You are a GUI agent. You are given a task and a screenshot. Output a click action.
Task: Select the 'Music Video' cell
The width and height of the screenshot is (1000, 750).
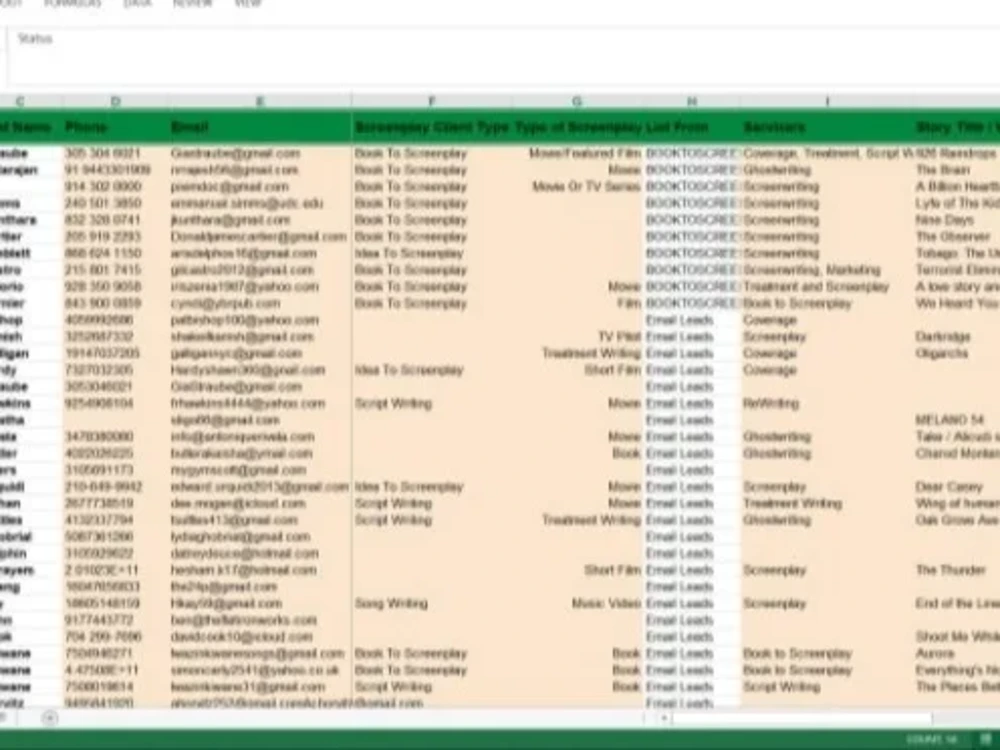click(x=578, y=603)
